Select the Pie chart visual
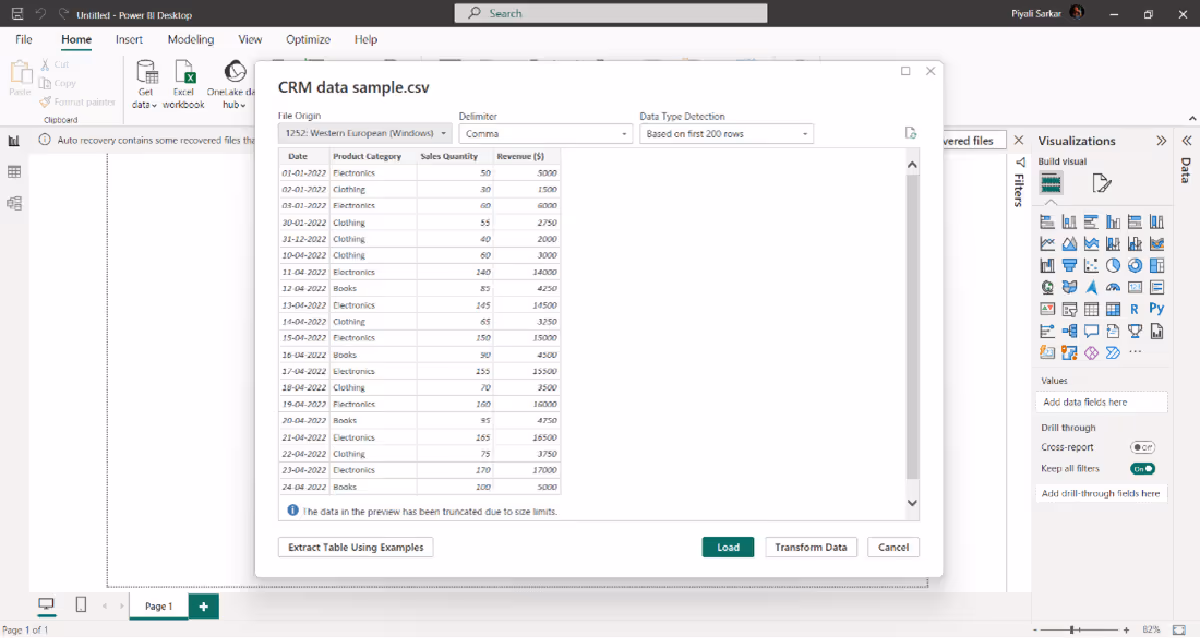1200x638 pixels. coord(1113,266)
